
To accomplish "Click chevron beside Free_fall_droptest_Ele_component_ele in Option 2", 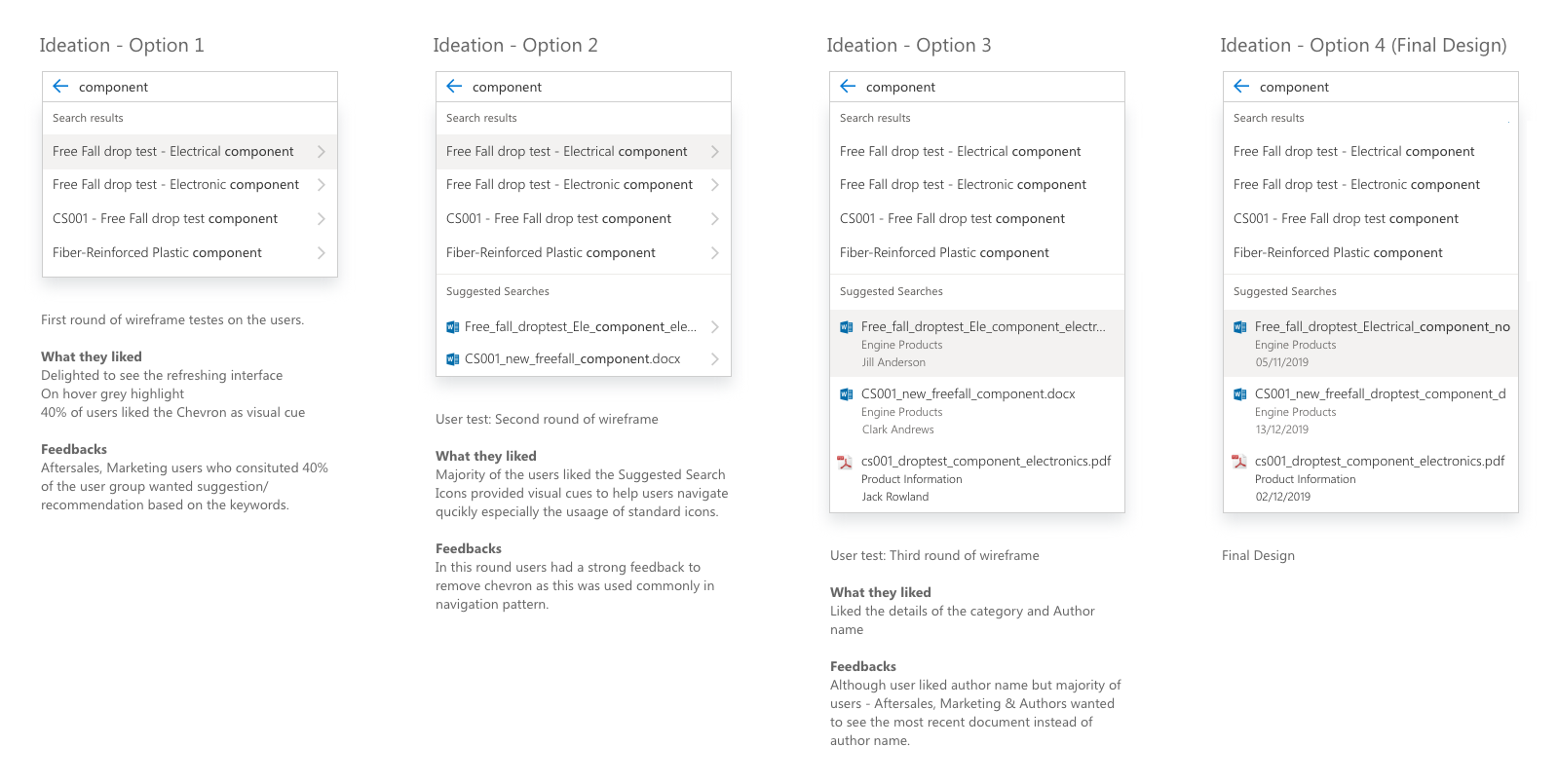I will coord(715,327).
